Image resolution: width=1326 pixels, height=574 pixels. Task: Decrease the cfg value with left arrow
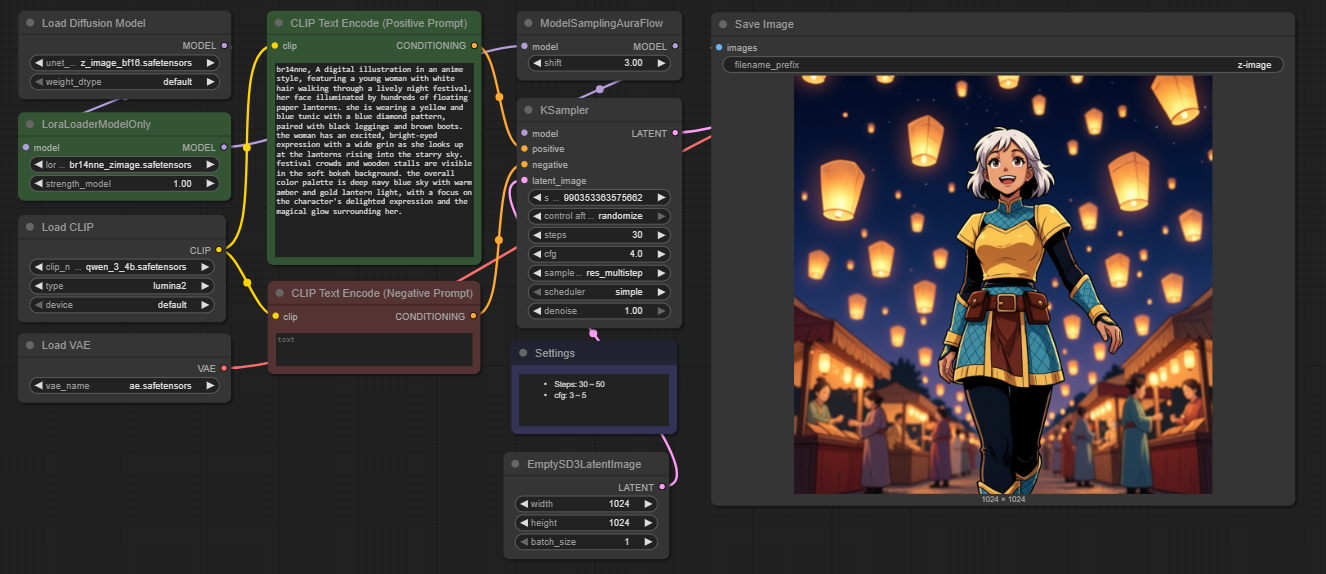click(537, 254)
